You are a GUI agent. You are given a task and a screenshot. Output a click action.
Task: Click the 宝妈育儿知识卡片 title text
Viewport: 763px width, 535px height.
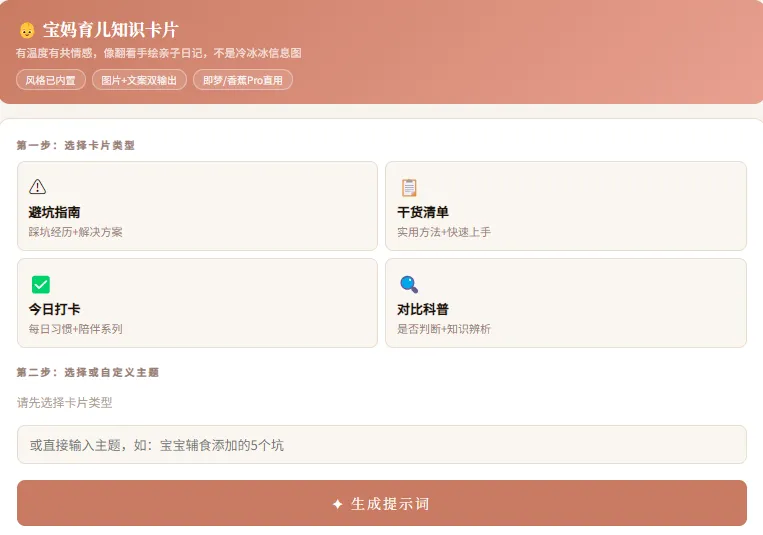click(110, 30)
